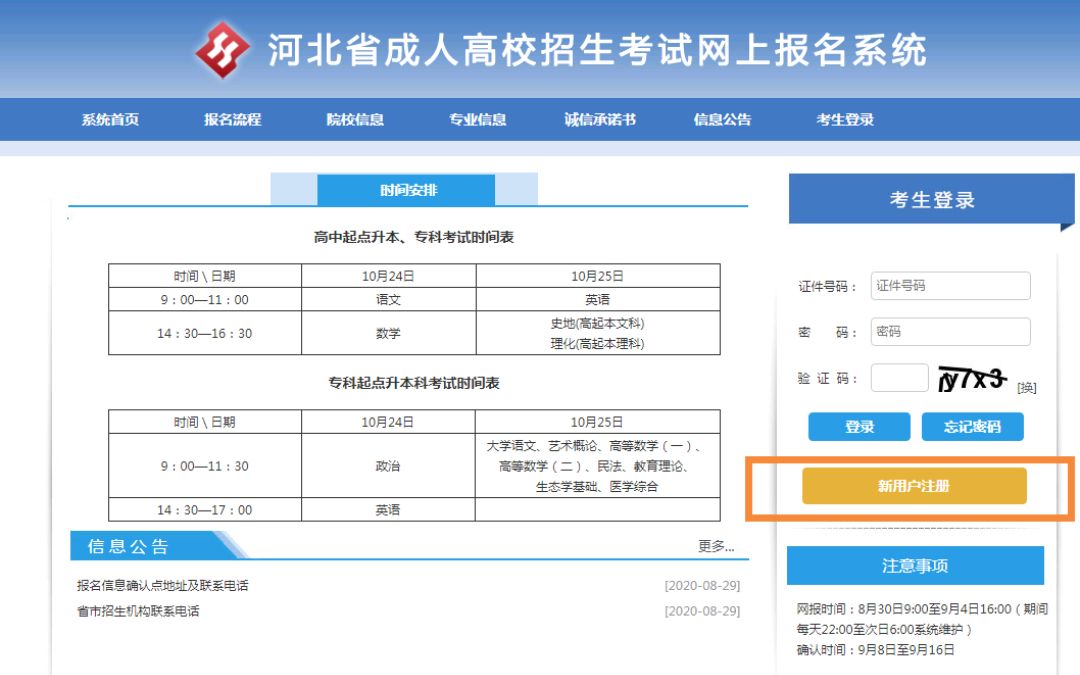The width and height of the screenshot is (1080, 675).
Task: Click 系统首页 in the navigation bar
Action: click(x=110, y=119)
